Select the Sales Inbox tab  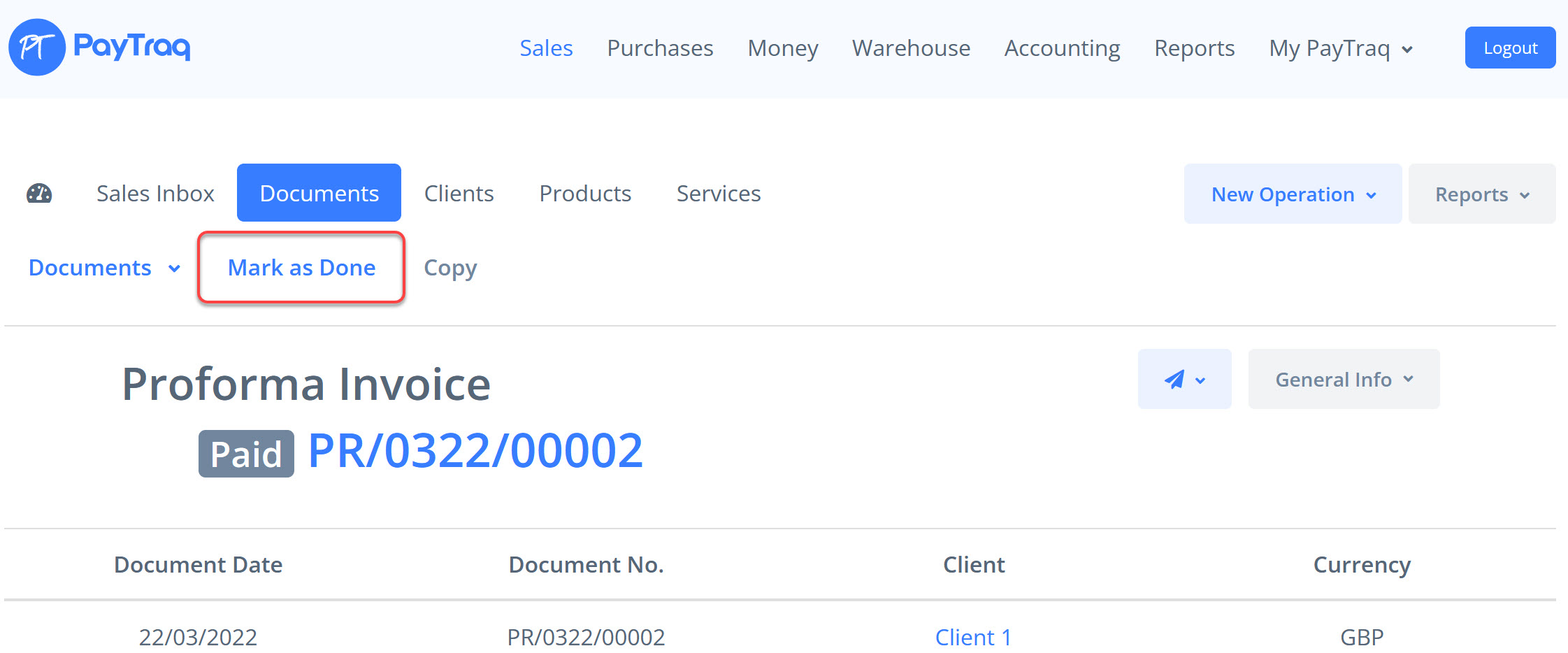pos(155,194)
